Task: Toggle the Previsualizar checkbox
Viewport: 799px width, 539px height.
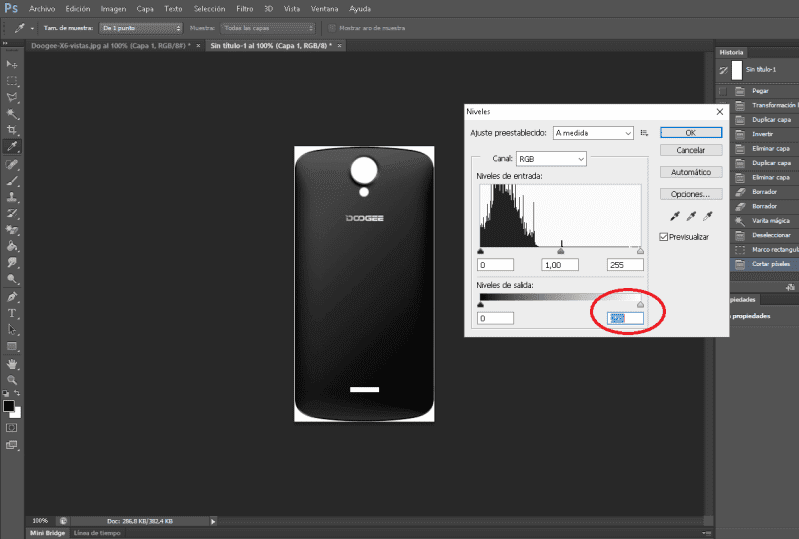Action: pyautogui.click(x=663, y=237)
